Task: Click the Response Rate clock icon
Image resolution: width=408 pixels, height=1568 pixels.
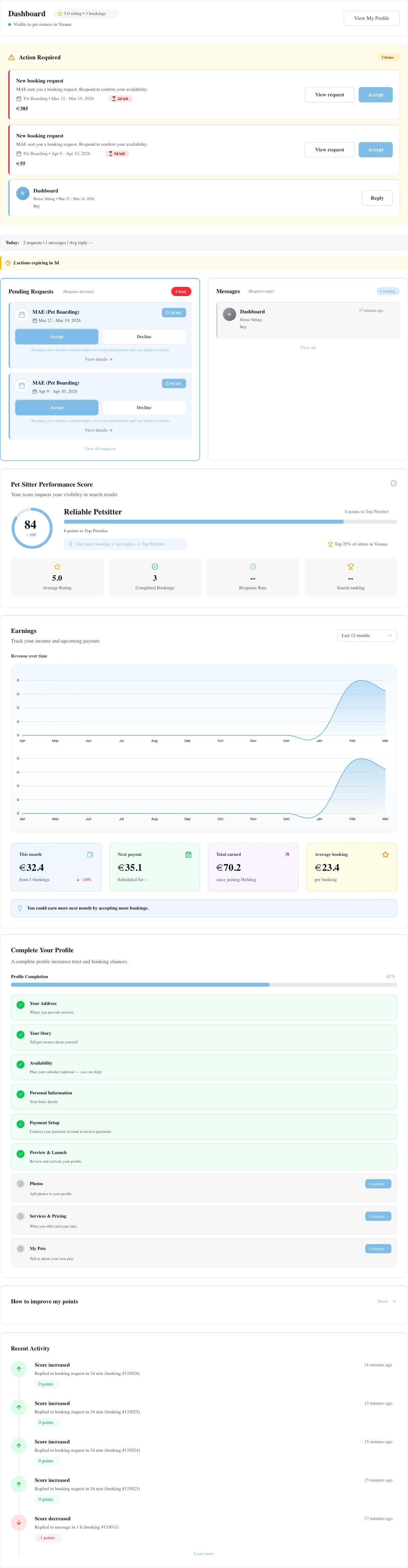Action: 253,567
